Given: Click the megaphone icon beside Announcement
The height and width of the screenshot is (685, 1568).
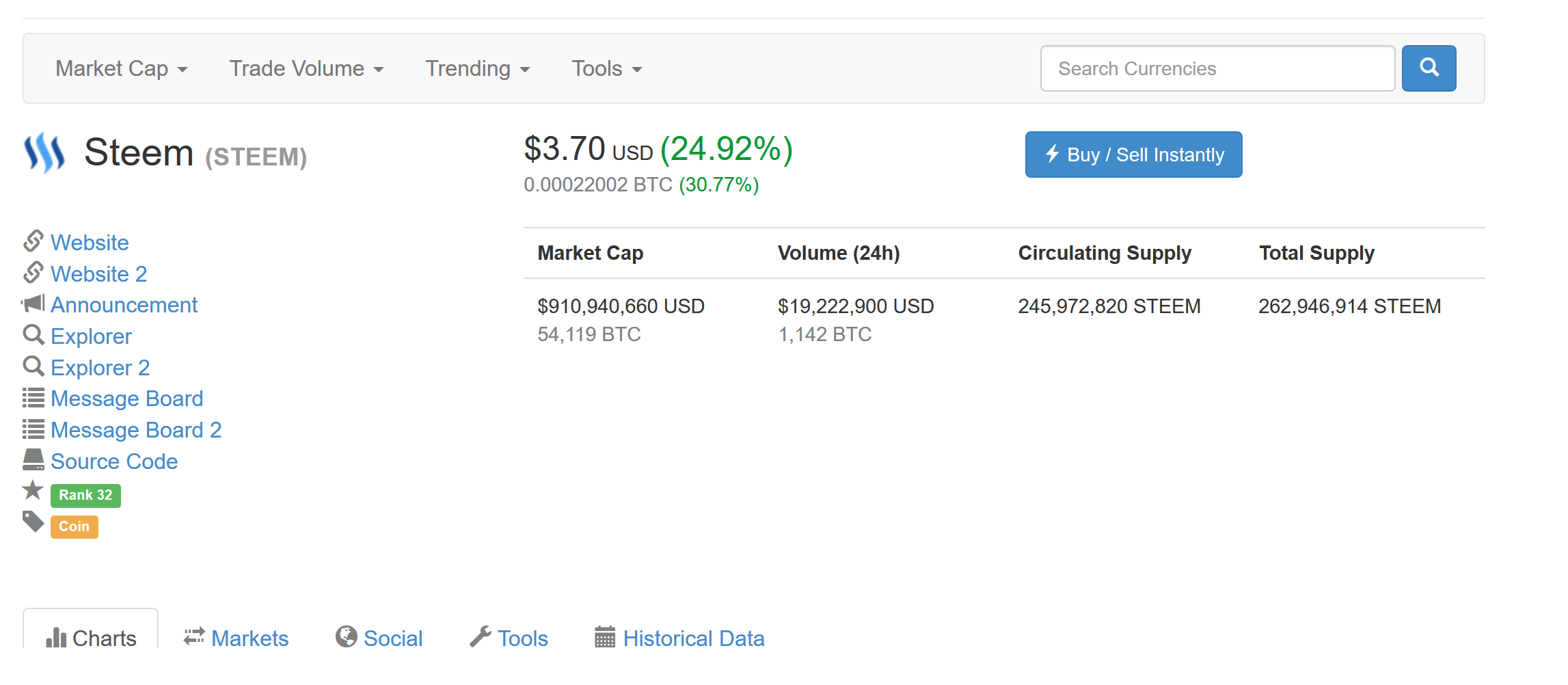Looking at the screenshot, I should click(x=33, y=304).
